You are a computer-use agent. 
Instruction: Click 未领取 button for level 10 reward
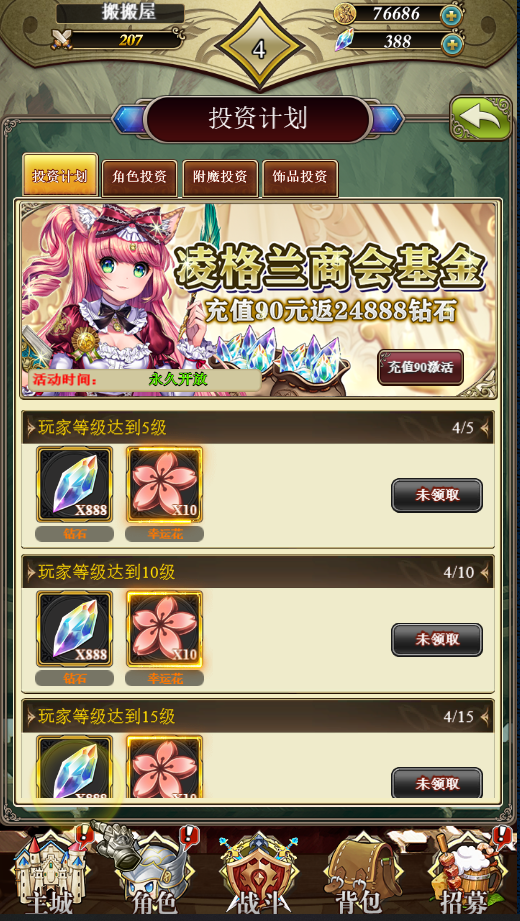(437, 640)
